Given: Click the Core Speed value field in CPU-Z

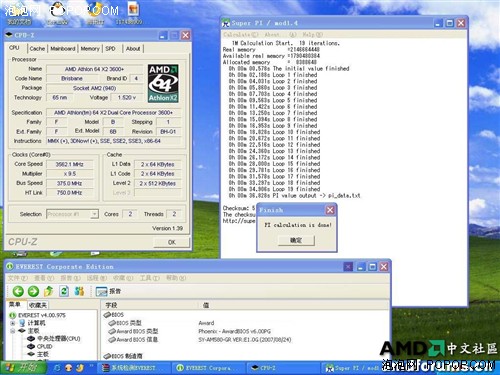Looking at the screenshot, I should pos(70,164).
